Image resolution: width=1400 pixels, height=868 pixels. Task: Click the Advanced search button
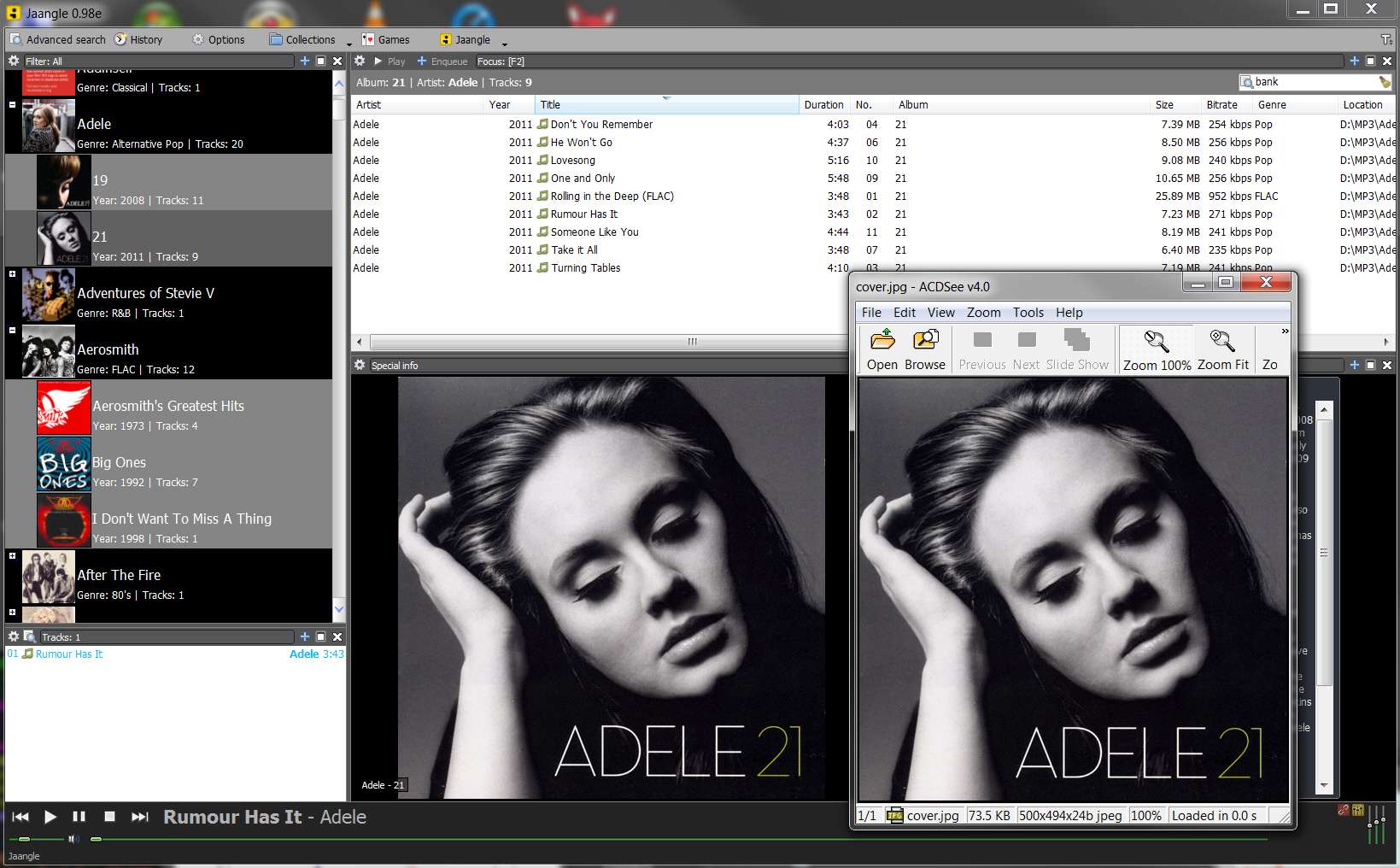[x=58, y=39]
